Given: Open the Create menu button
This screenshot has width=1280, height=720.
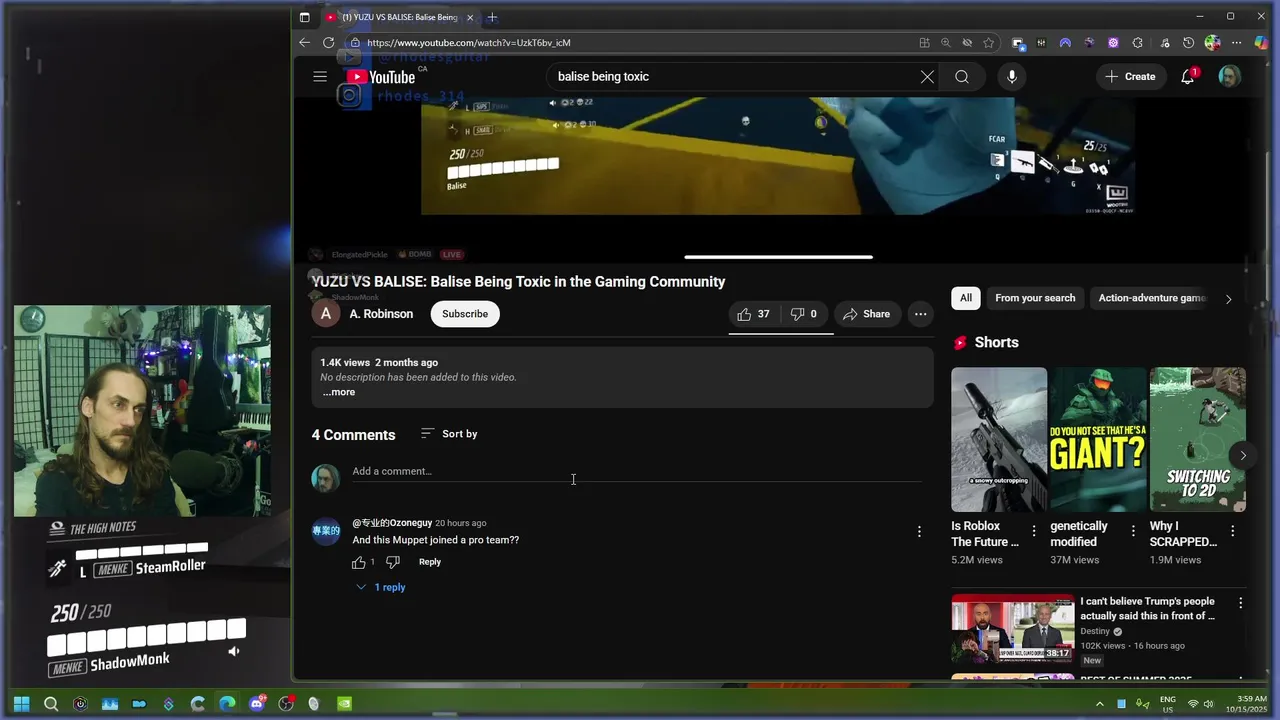Looking at the screenshot, I should click(x=1131, y=77).
